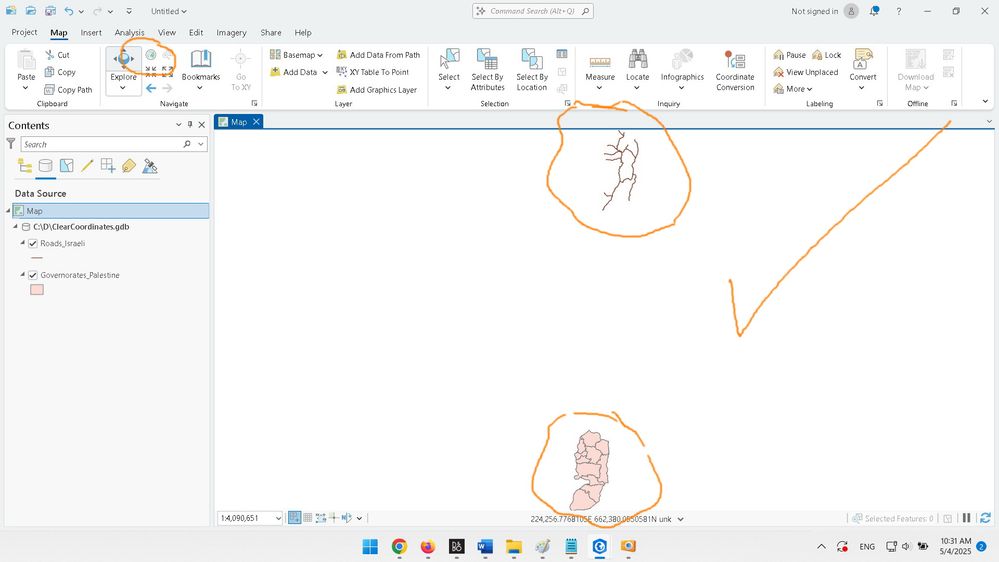Click the Bookmarks icon

(x=201, y=59)
